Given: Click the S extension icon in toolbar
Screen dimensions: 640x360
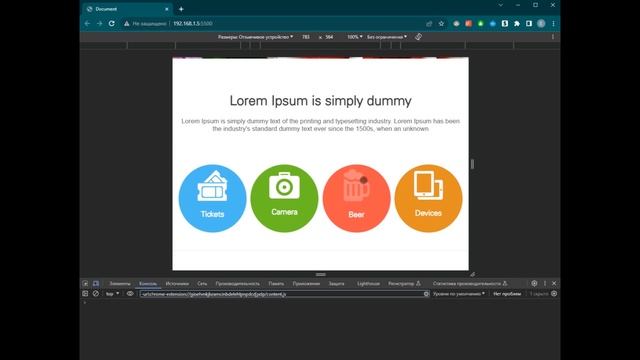Looking at the screenshot, I should click(x=504, y=24).
